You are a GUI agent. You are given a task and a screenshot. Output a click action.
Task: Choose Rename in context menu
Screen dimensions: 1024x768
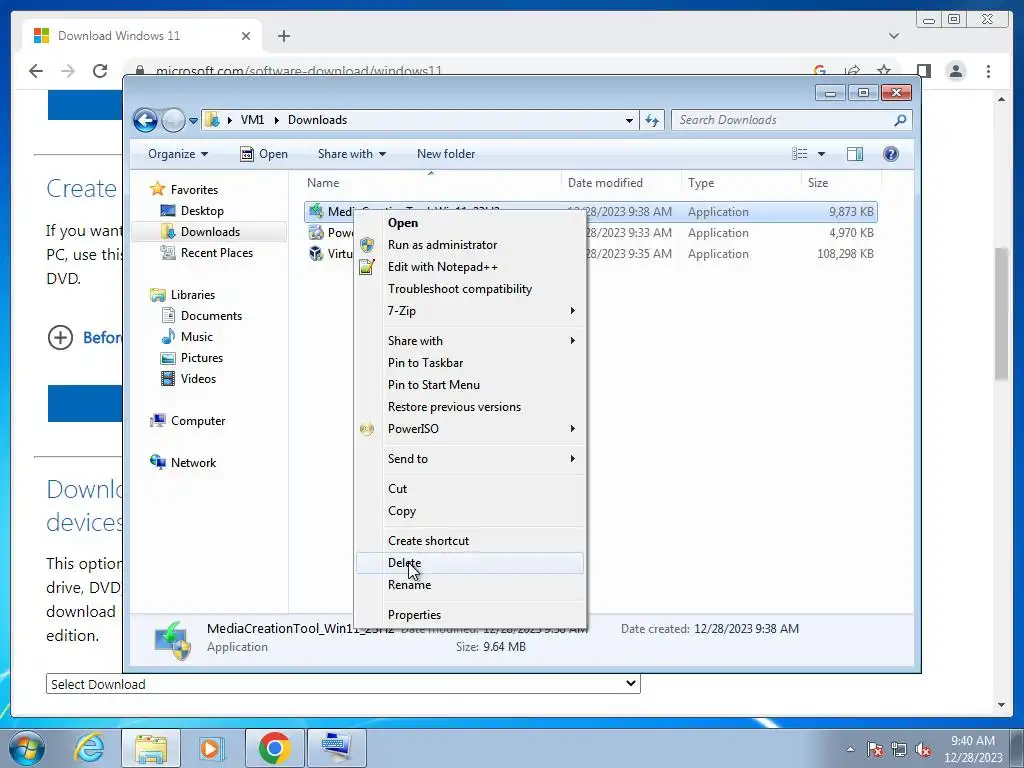(x=470, y=585)
